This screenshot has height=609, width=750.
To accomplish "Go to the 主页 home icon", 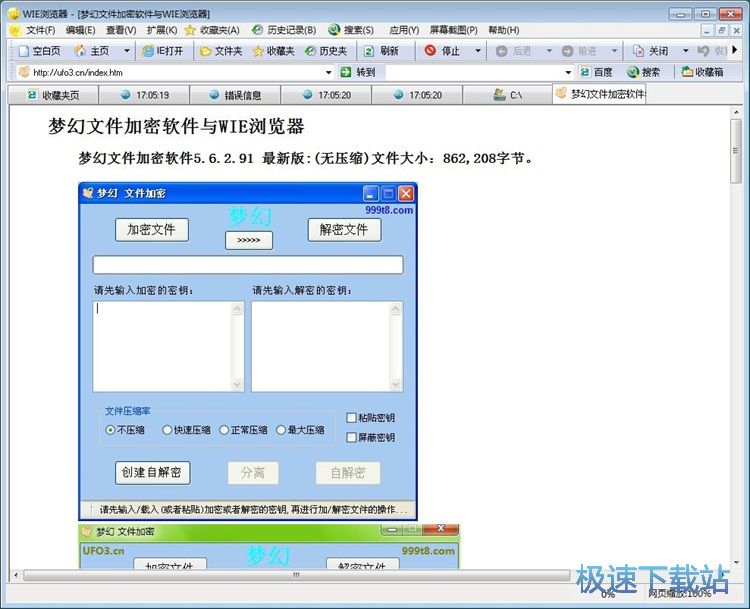I will pyautogui.click(x=80, y=50).
